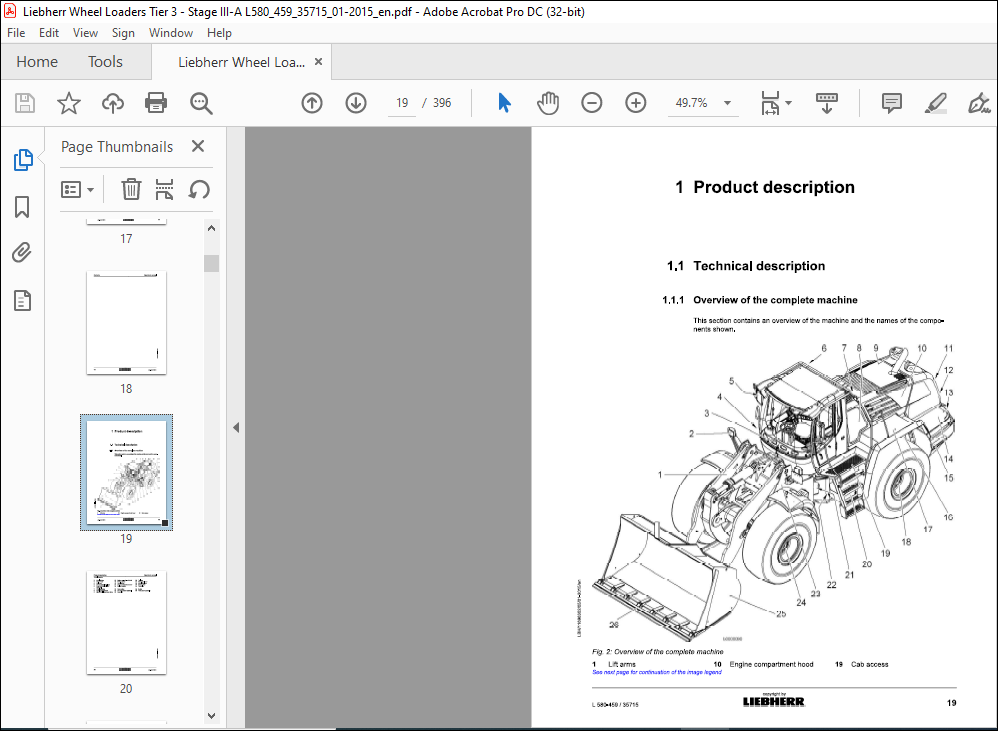This screenshot has width=998, height=731.
Task: Show the Attachments paperclip panel
Action: point(22,253)
